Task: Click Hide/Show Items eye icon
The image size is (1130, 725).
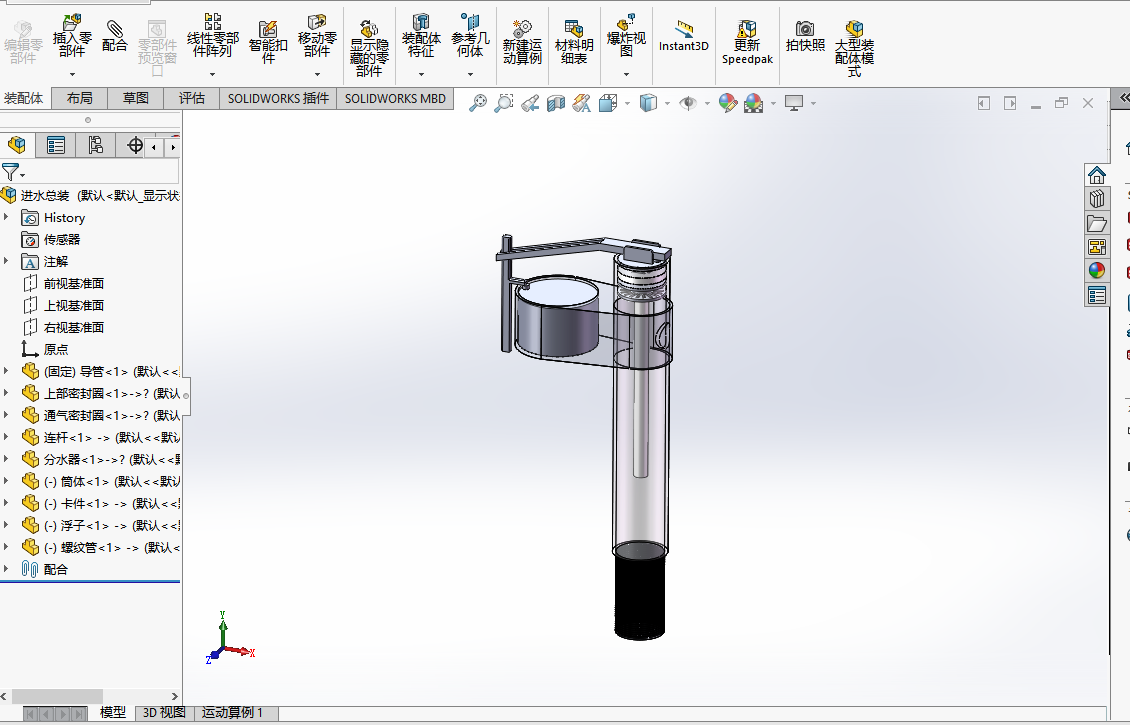Action: [x=688, y=103]
